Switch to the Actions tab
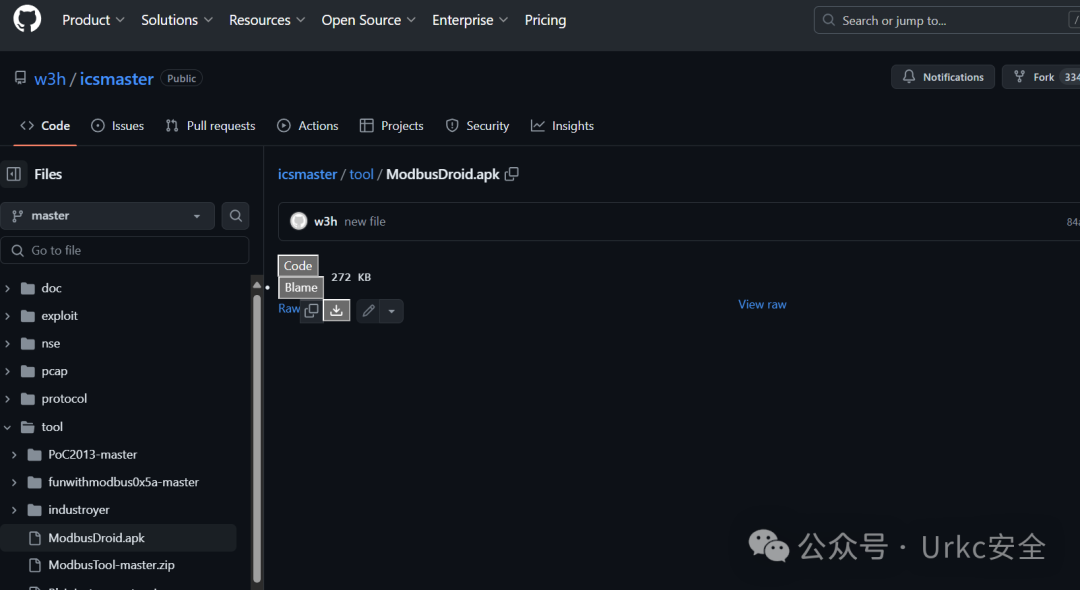The width and height of the screenshot is (1080, 590). (308, 125)
